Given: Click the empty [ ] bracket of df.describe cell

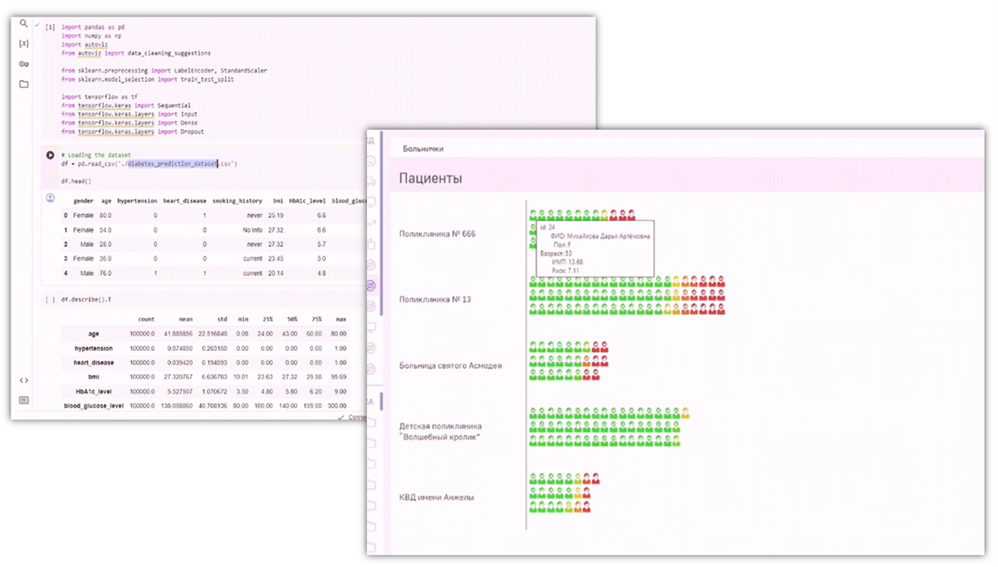Looking at the screenshot, I should coord(50,300).
